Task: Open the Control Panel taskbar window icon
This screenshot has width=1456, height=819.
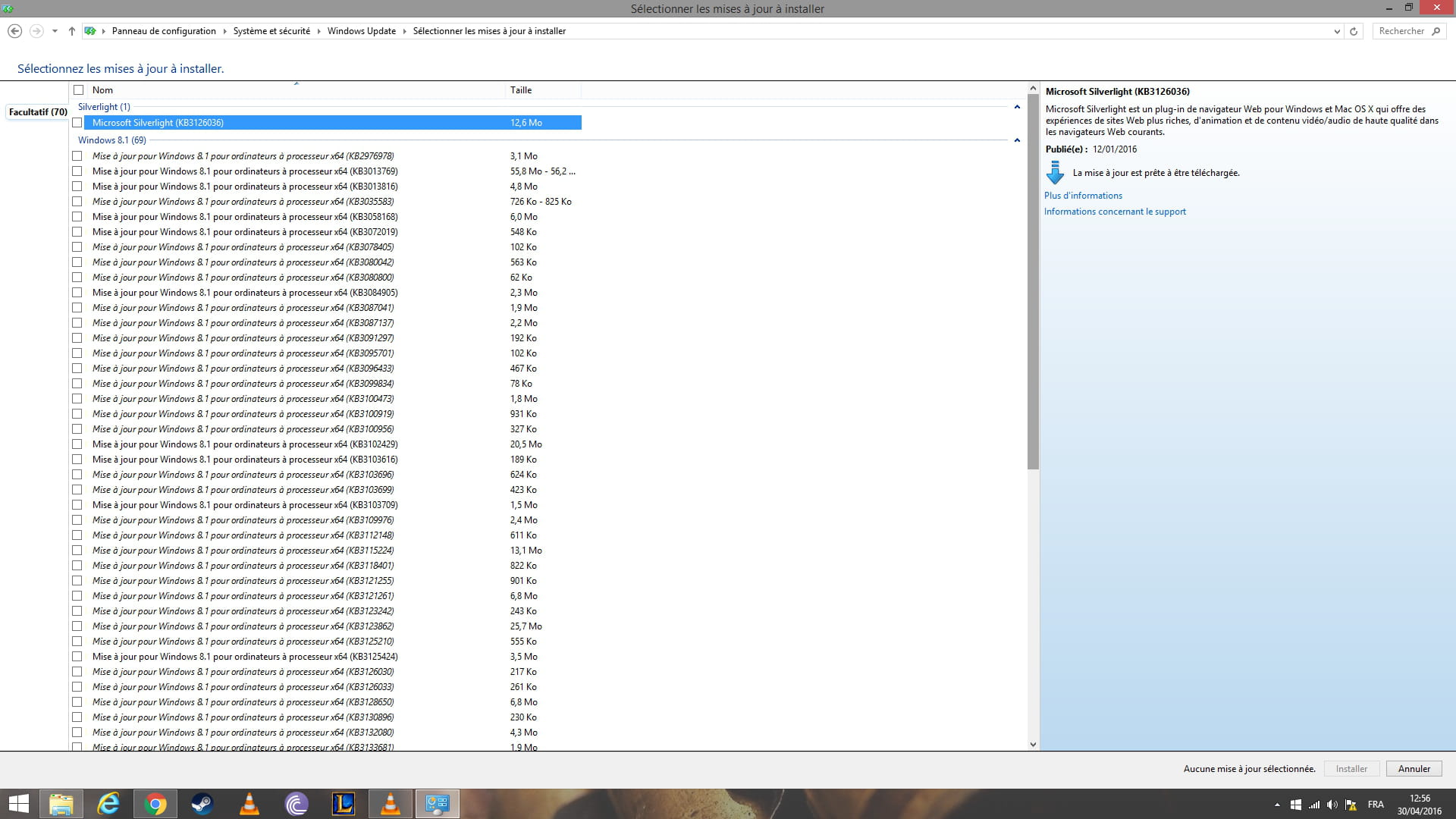Action: point(438,804)
